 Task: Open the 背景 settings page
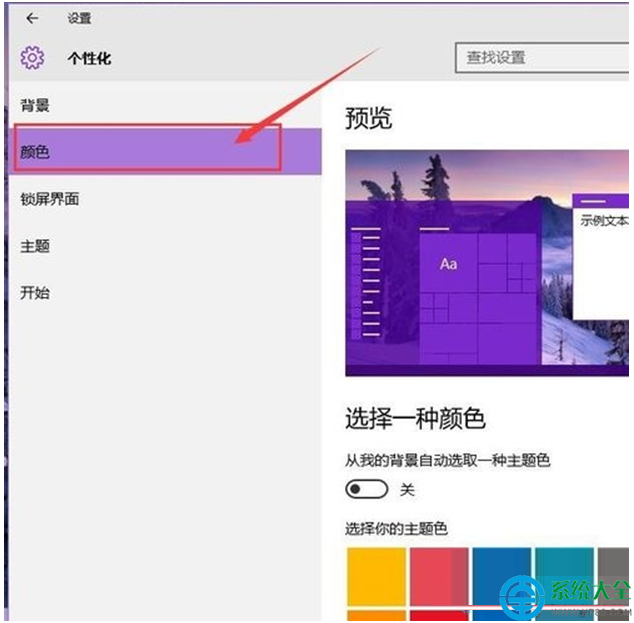[35, 105]
